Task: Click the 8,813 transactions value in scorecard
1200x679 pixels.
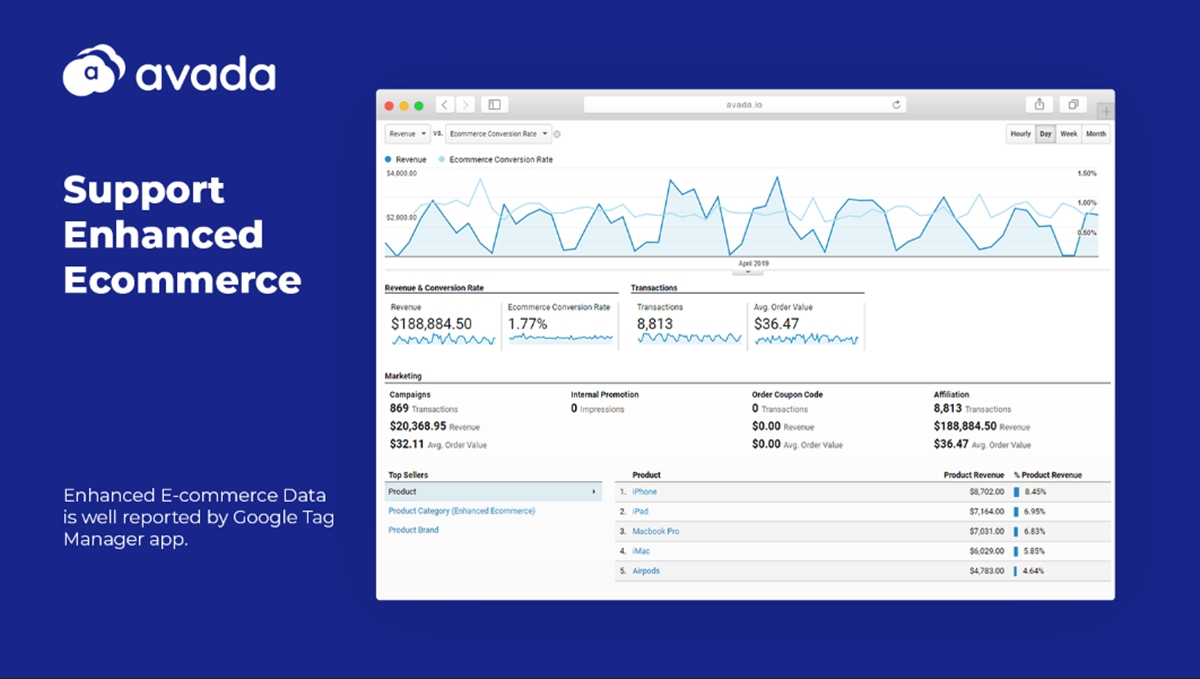Action: tap(655, 324)
